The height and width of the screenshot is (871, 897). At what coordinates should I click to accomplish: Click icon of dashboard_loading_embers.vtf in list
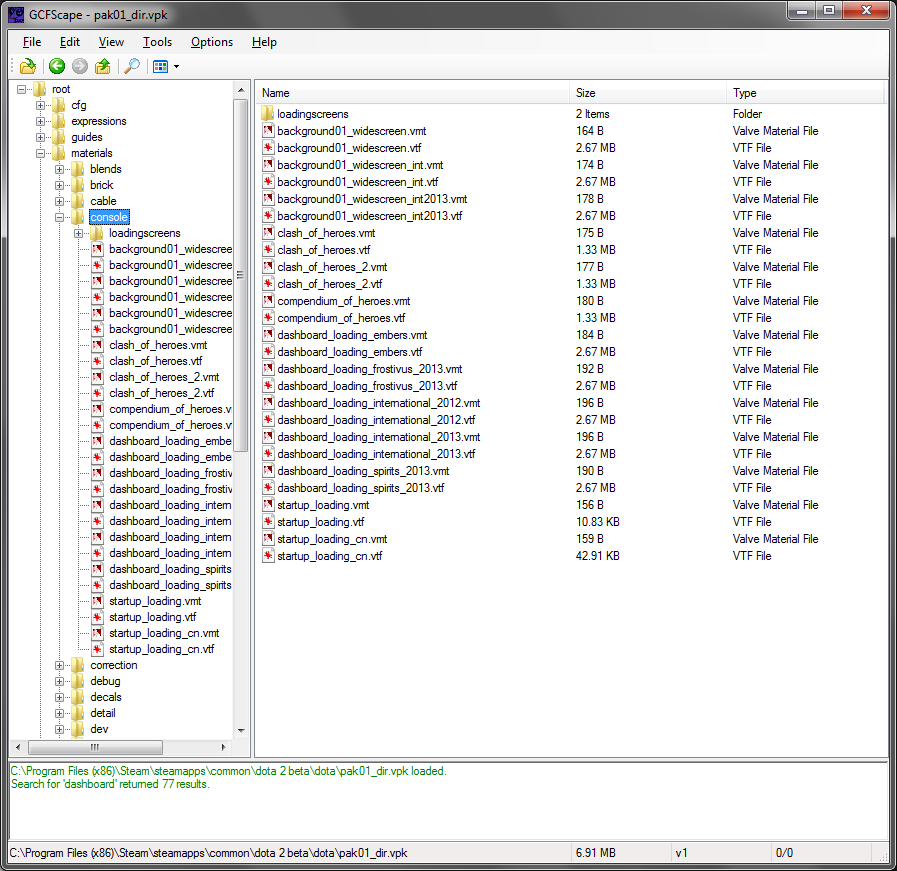(268, 352)
